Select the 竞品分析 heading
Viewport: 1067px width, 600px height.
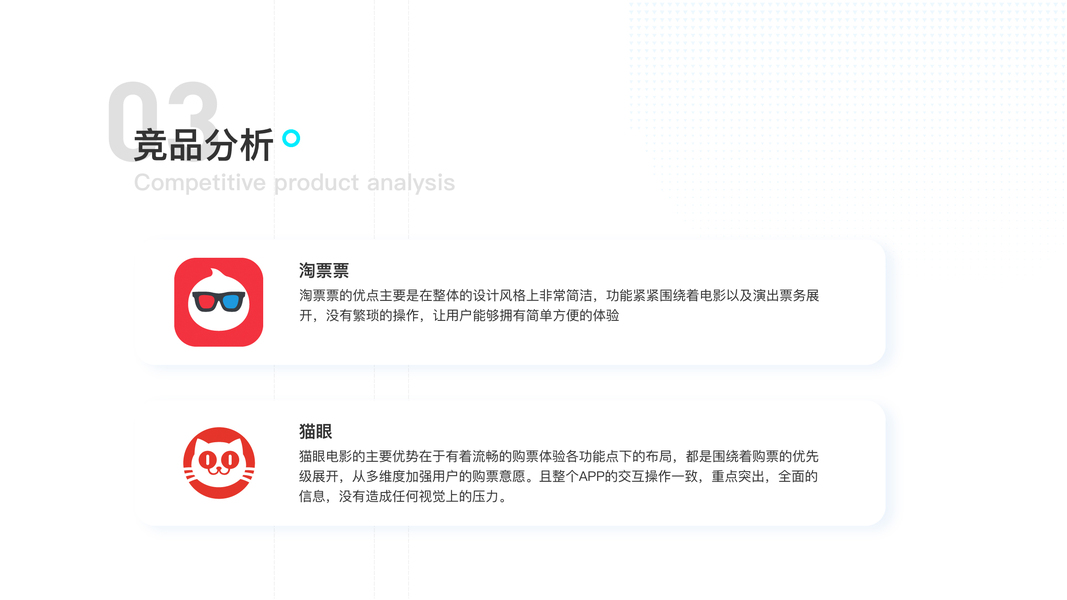[x=203, y=145]
